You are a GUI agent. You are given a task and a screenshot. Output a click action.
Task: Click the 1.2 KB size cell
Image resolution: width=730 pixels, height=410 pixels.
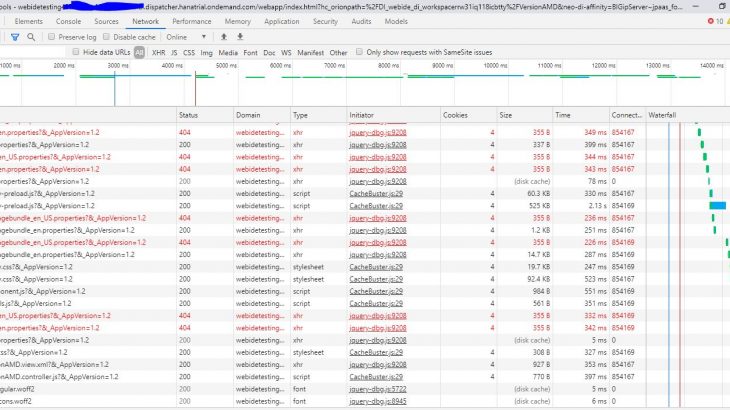[541, 230]
